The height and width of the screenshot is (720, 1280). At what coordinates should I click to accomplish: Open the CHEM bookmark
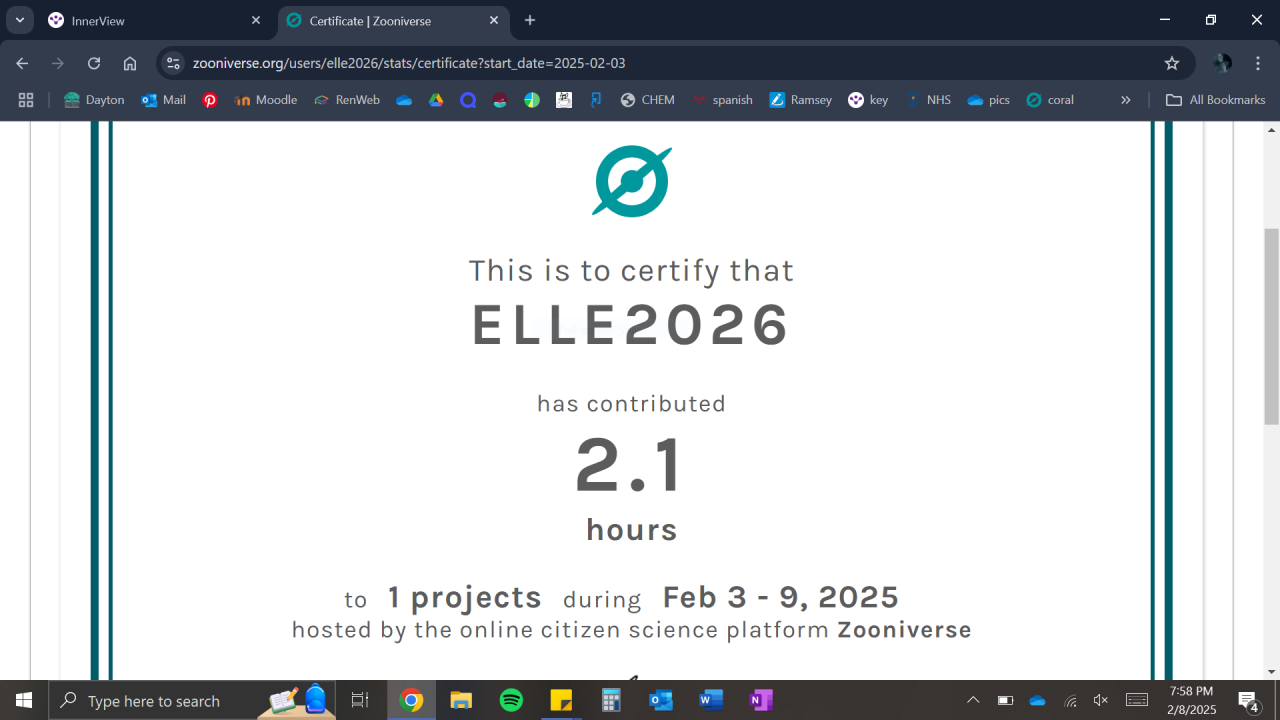click(x=648, y=100)
